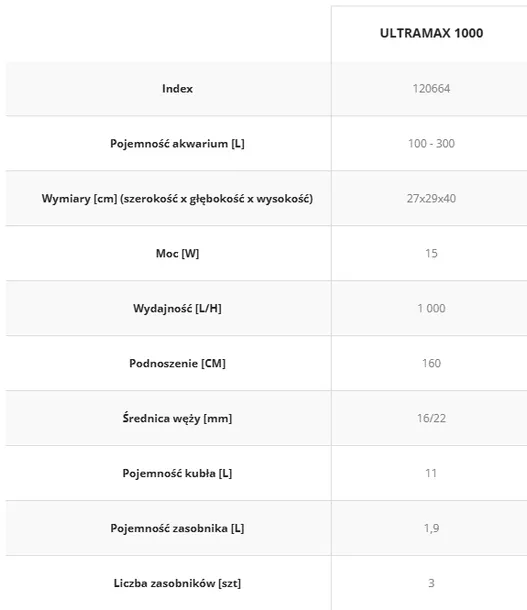Select the Wydajność [L/H] label

click(177, 309)
